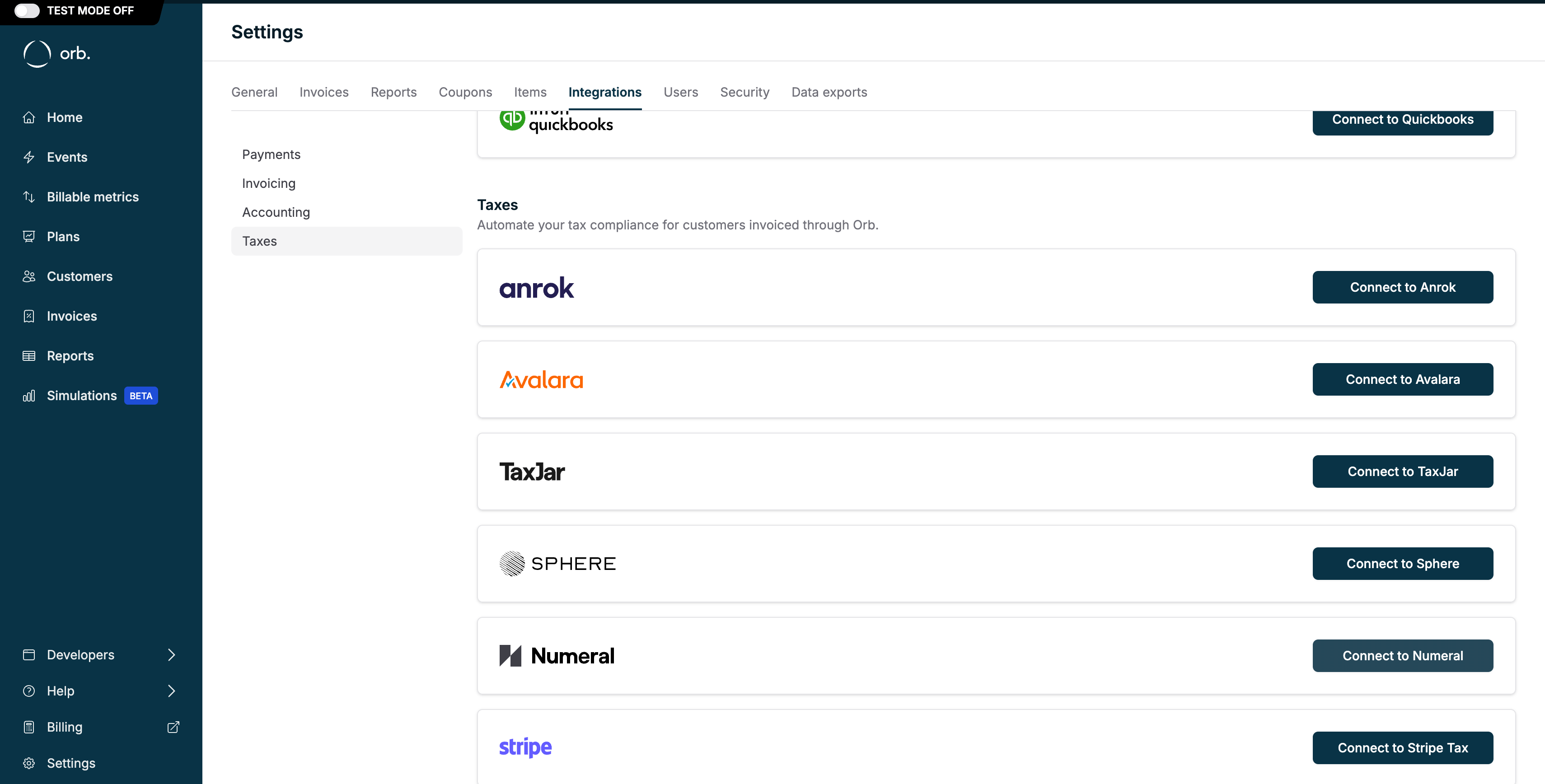Select Taxes in integrations list

coord(346,241)
